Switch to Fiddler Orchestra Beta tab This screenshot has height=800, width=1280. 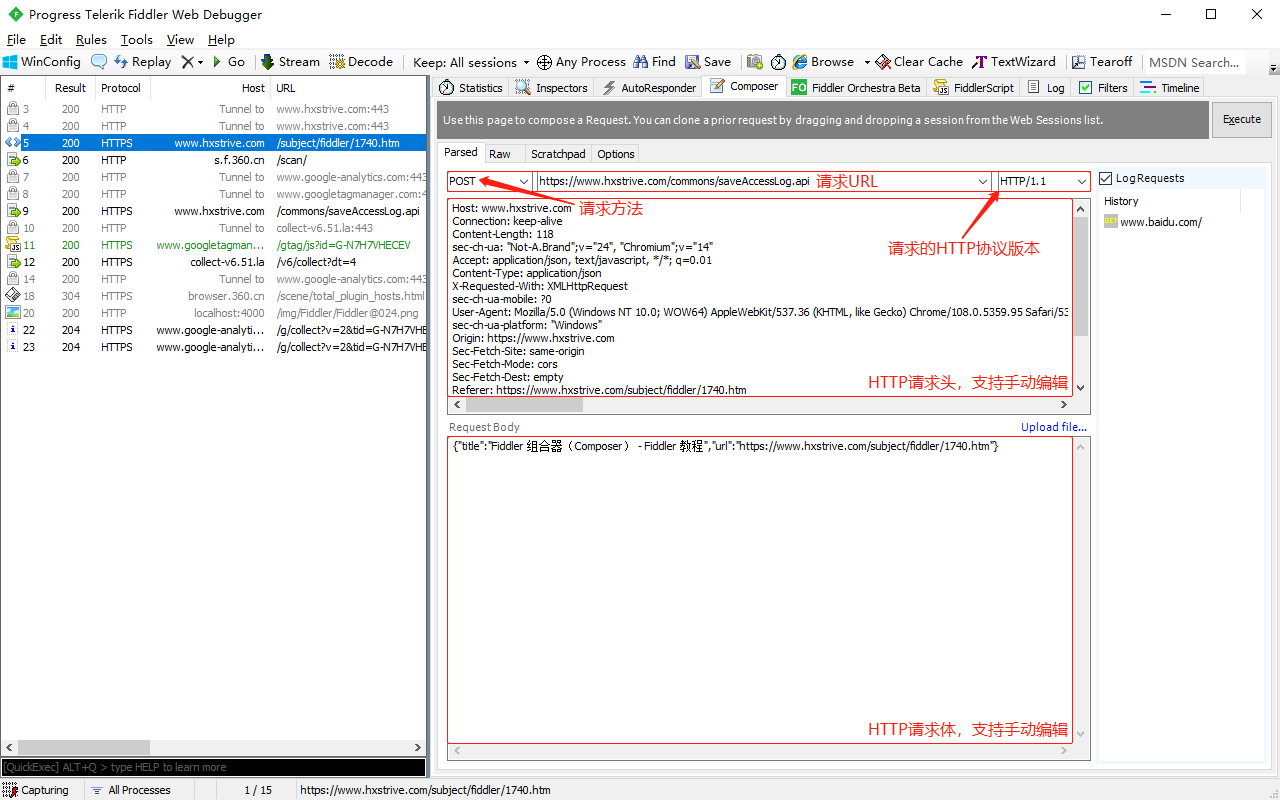856,88
